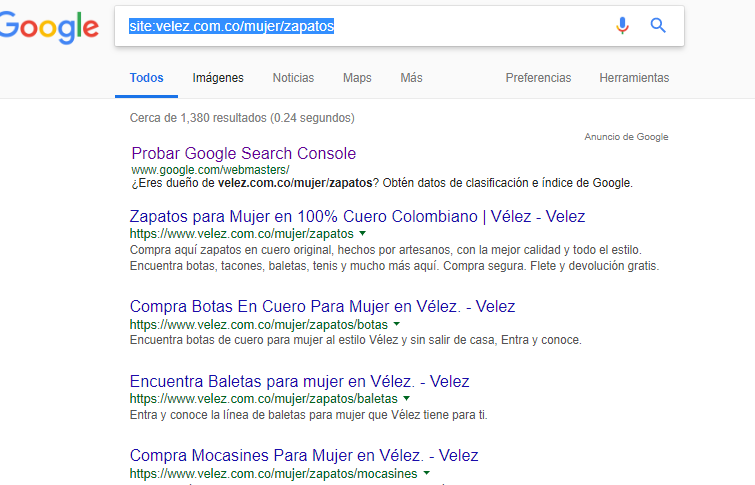
Task: Select the Todos tab
Action: point(146,78)
